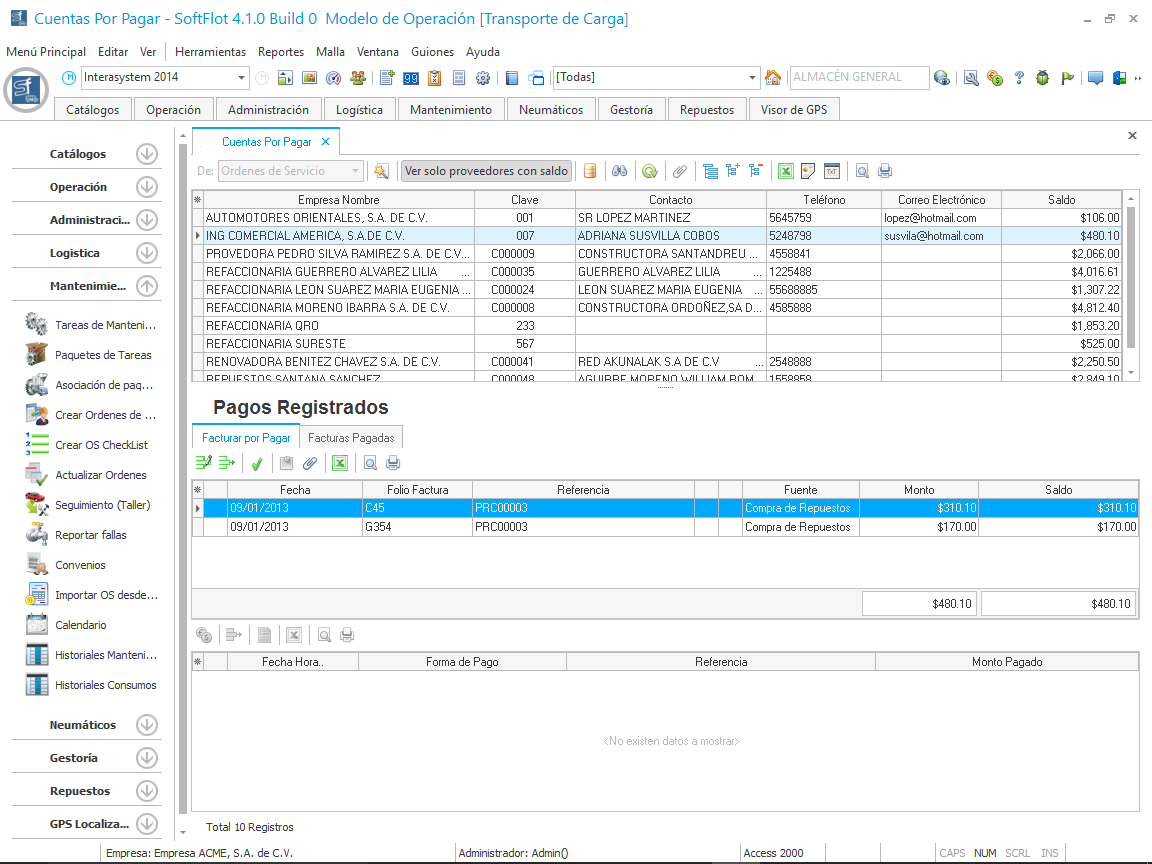Screen dimensions: 1152x864
Task: Open the [Todas] filter dropdown
Action: (x=753, y=78)
